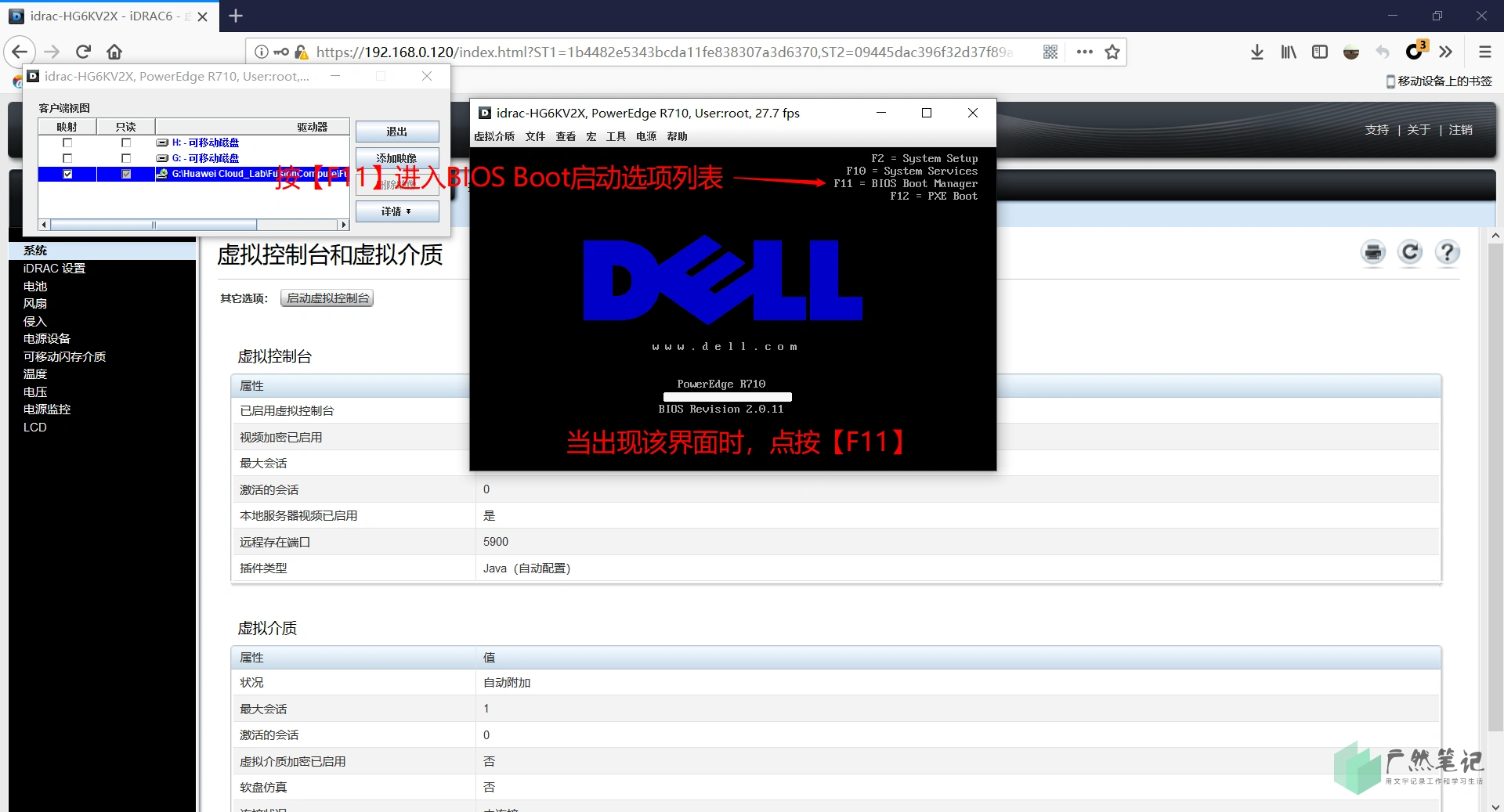Close the idrac-HG6KV2X browser tab
The image size is (1504, 812).
point(202,16)
